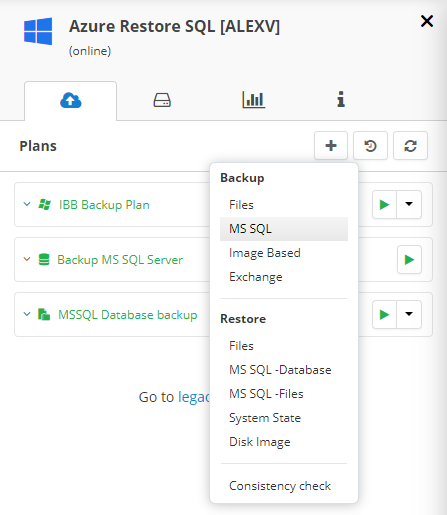The image size is (447, 515).
Task: Open dropdown arrow for IBB Backup Plan
Action: point(409,204)
